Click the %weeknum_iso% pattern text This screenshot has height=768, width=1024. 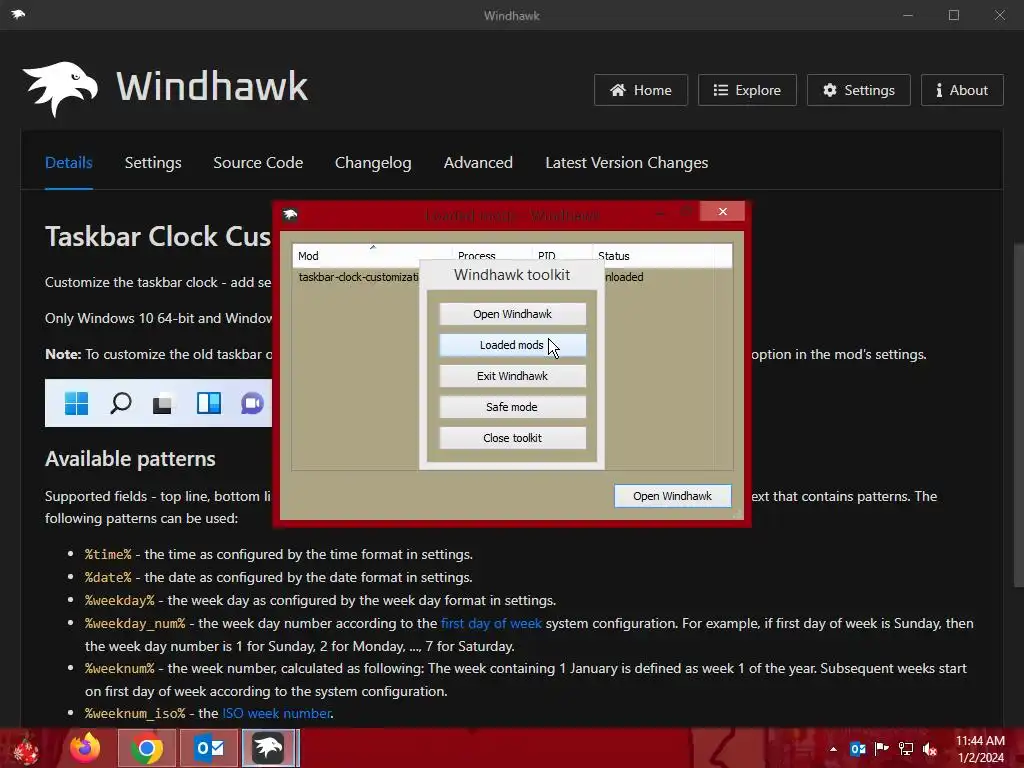pyautogui.click(x=135, y=713)
